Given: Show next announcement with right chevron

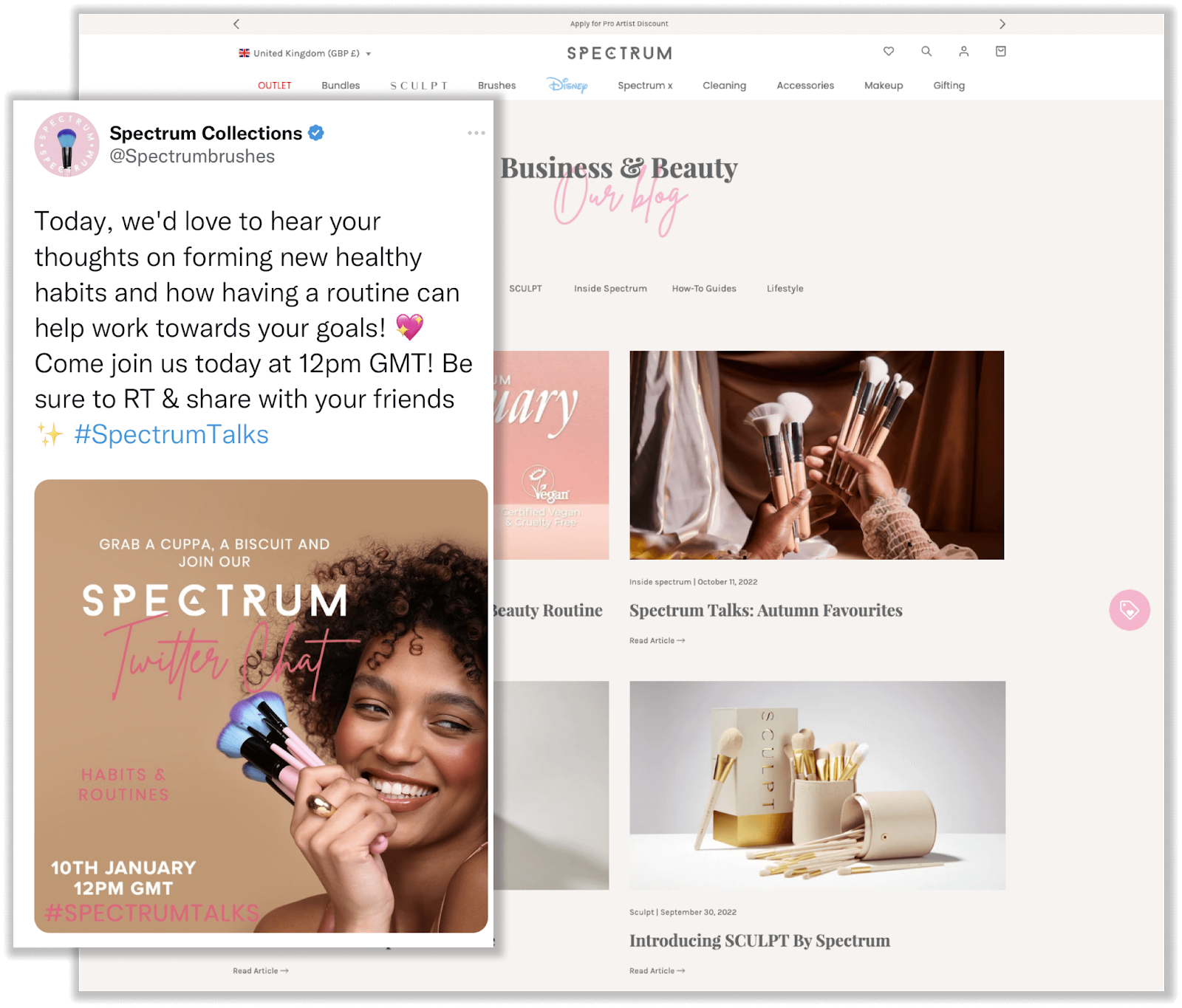Looking at the screenshot, I should 1002,24.
